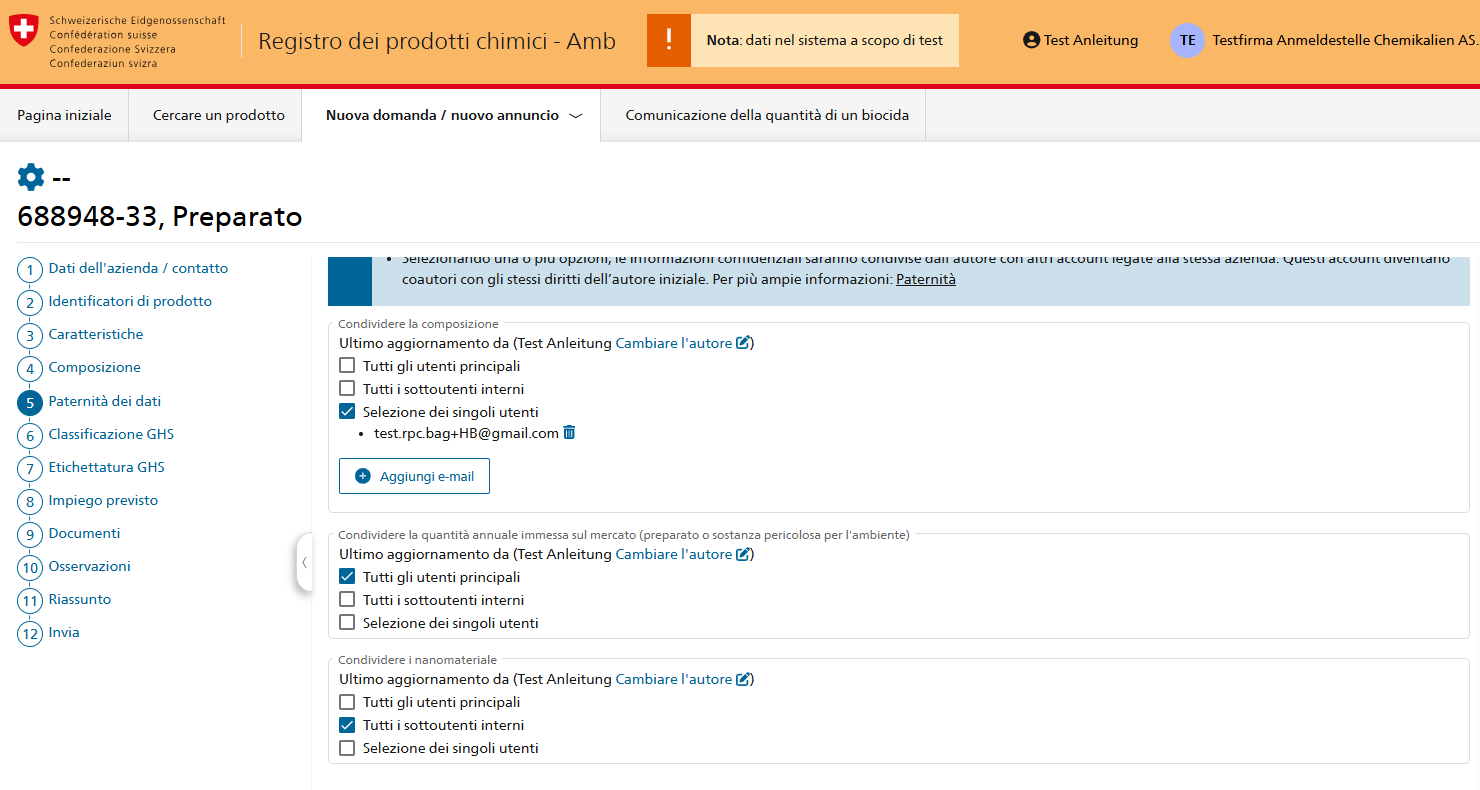Image resolution: width=1480 pixels, height=790 pixels.
Task: Click the TE avatar circle for Testfirma
Action: (1186, 40)
